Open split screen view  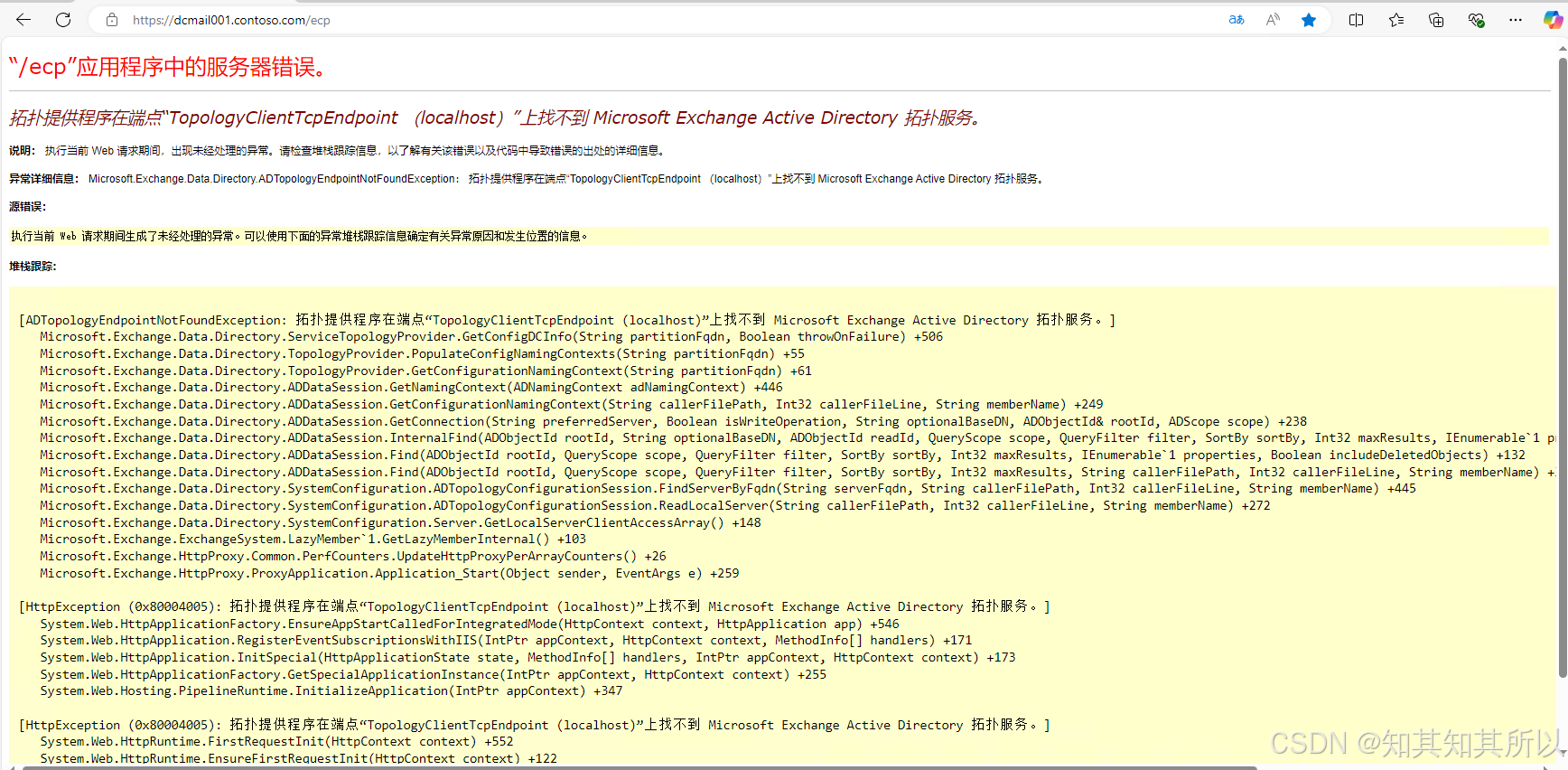1356,20
